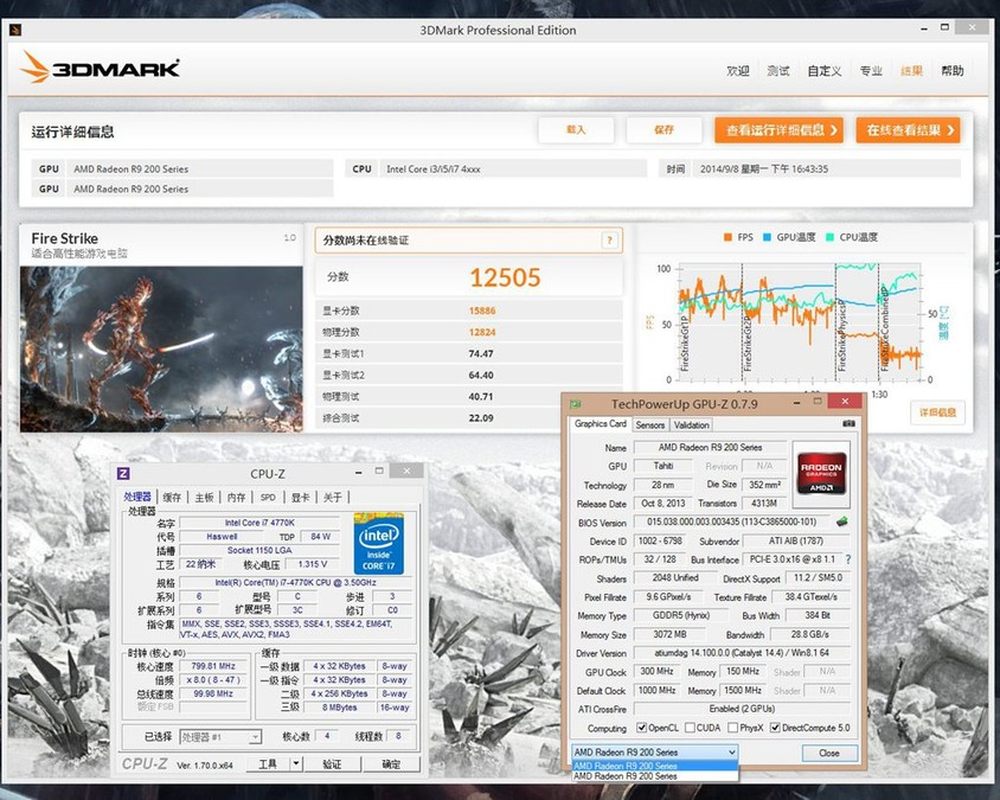Open the 欢迎 tab in 3DMark

(x=738, y=71)
